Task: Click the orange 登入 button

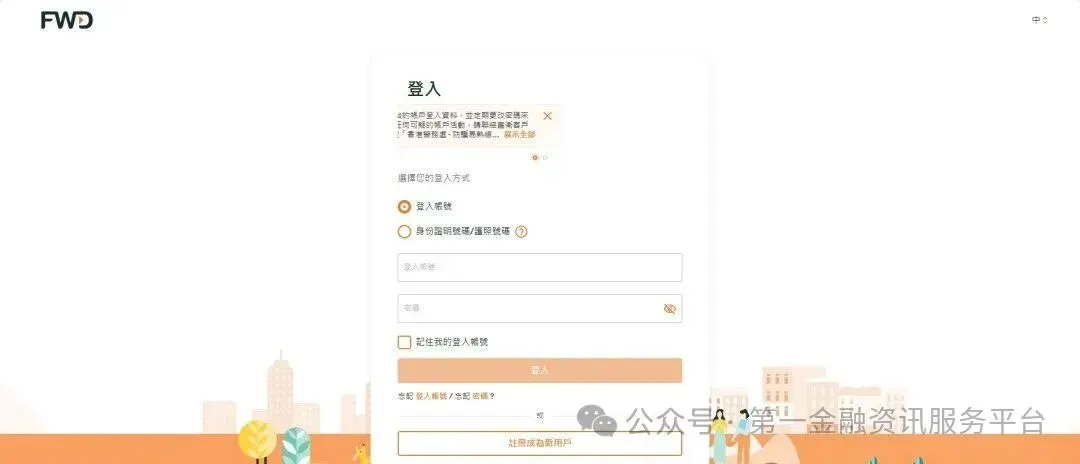Action: click(539, 370)
